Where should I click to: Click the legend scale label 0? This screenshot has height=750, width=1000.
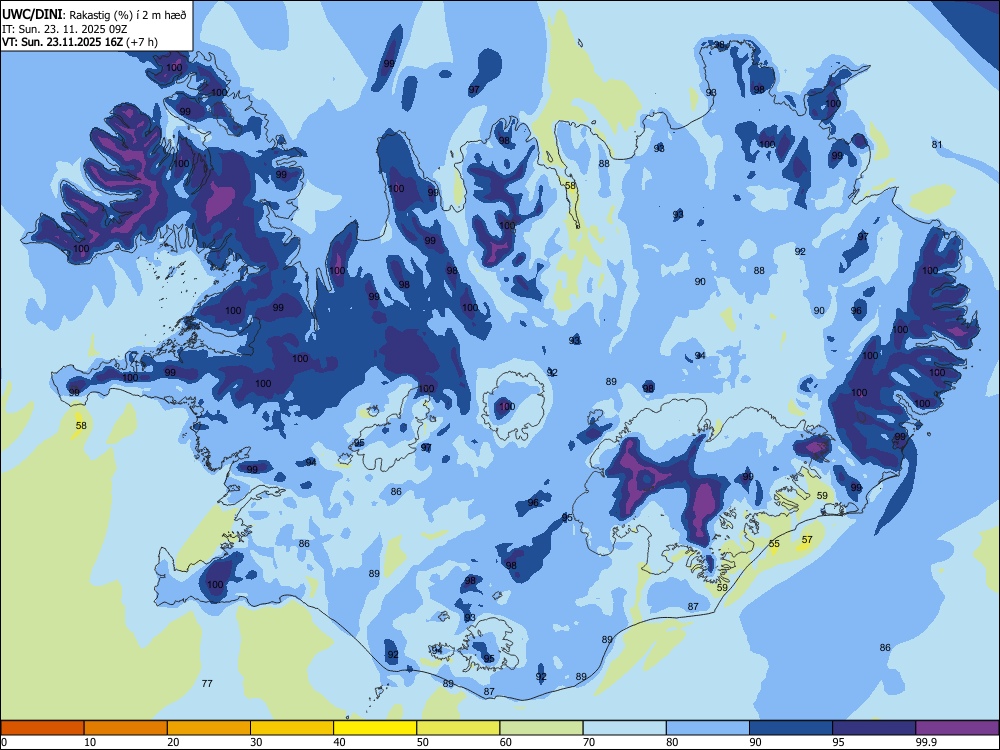tap(4, 742)
